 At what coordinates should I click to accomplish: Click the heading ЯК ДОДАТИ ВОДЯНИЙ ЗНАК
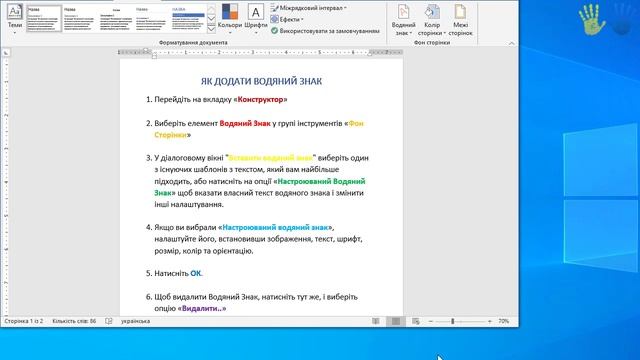pos(261,81)
